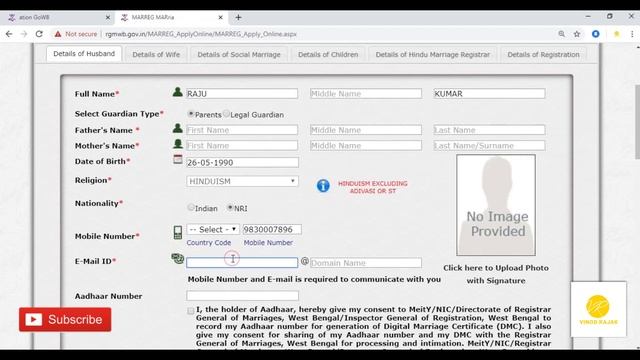Click the Mobile Number caption under the field
This screenshot has width=640, height=360.
point(268,242)
